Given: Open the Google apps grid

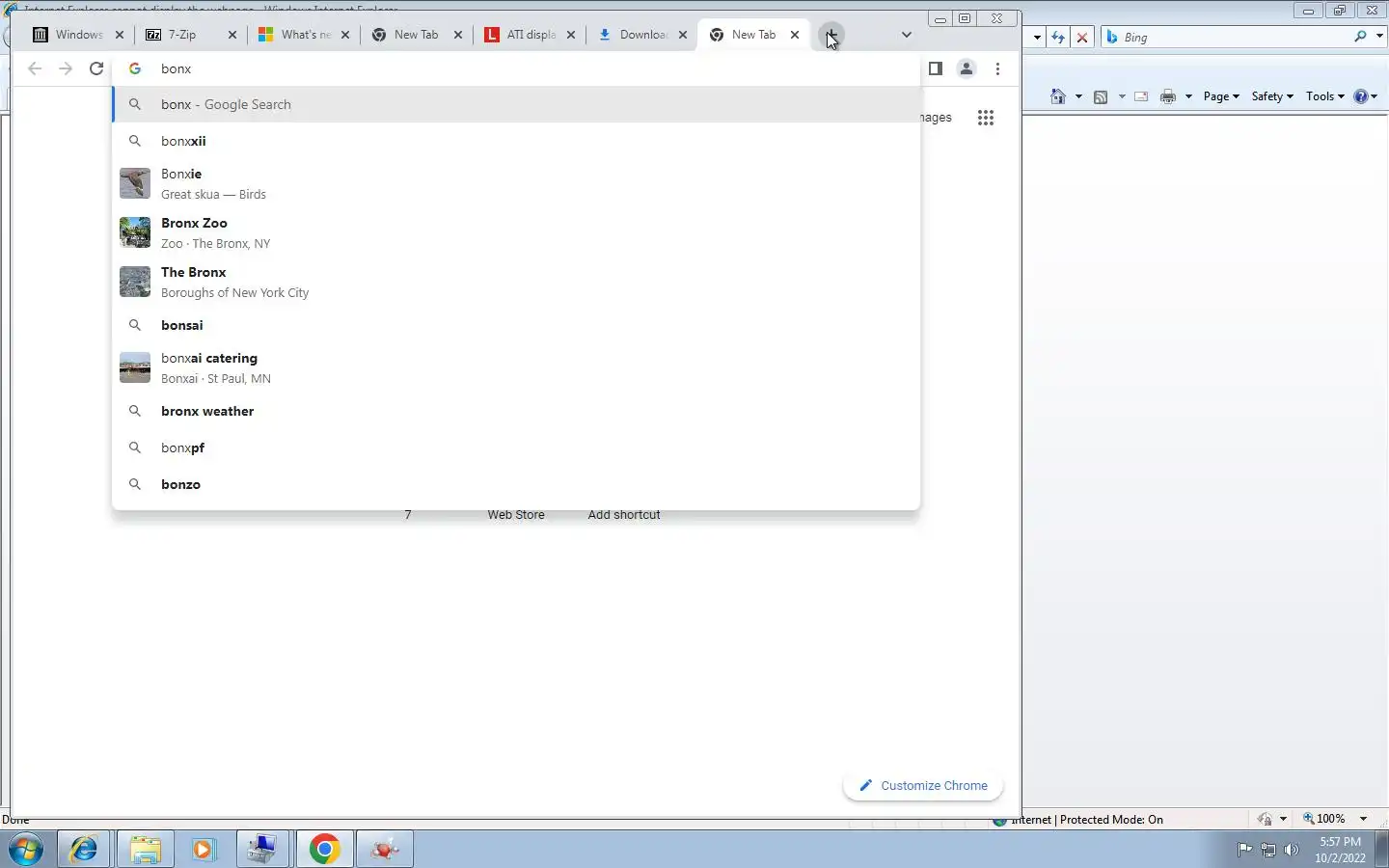Looking at the screenshot, I should coord(985,118).
